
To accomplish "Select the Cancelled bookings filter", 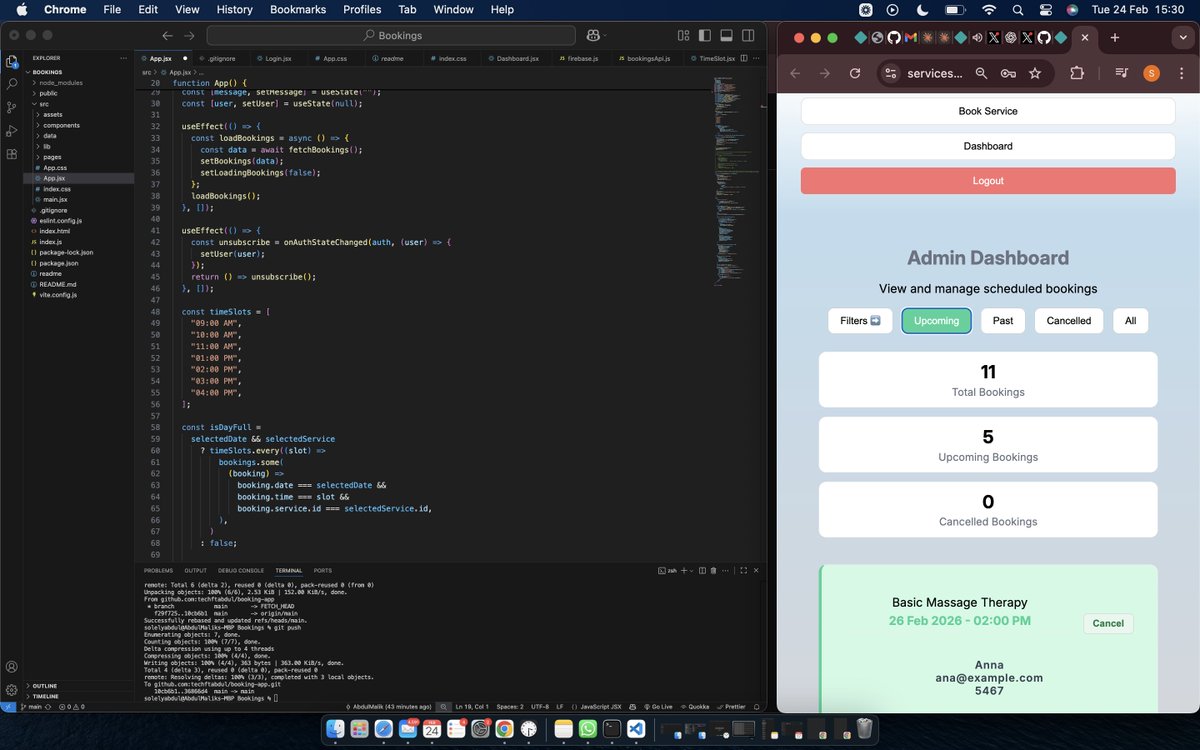I will tap(1069, 321).
